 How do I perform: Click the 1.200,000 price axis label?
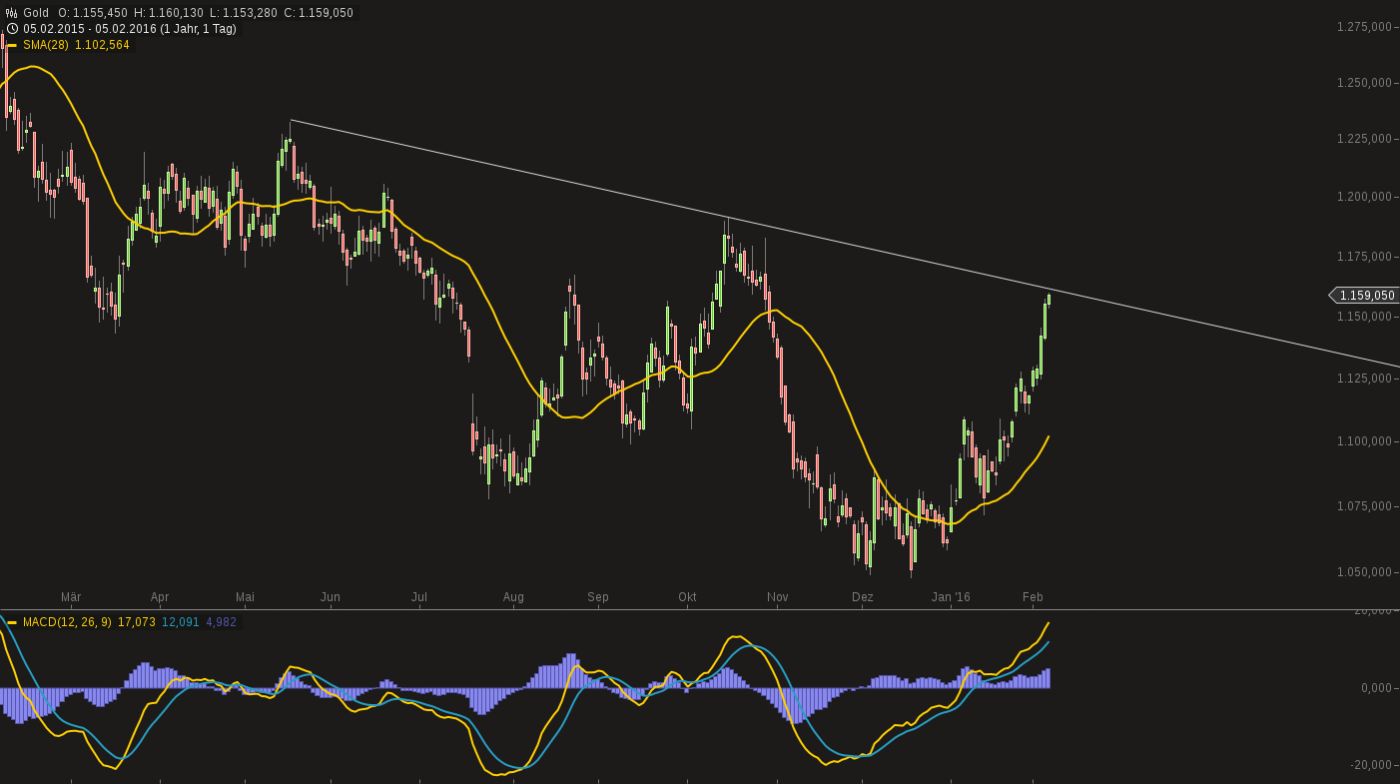pos(1365,197)
